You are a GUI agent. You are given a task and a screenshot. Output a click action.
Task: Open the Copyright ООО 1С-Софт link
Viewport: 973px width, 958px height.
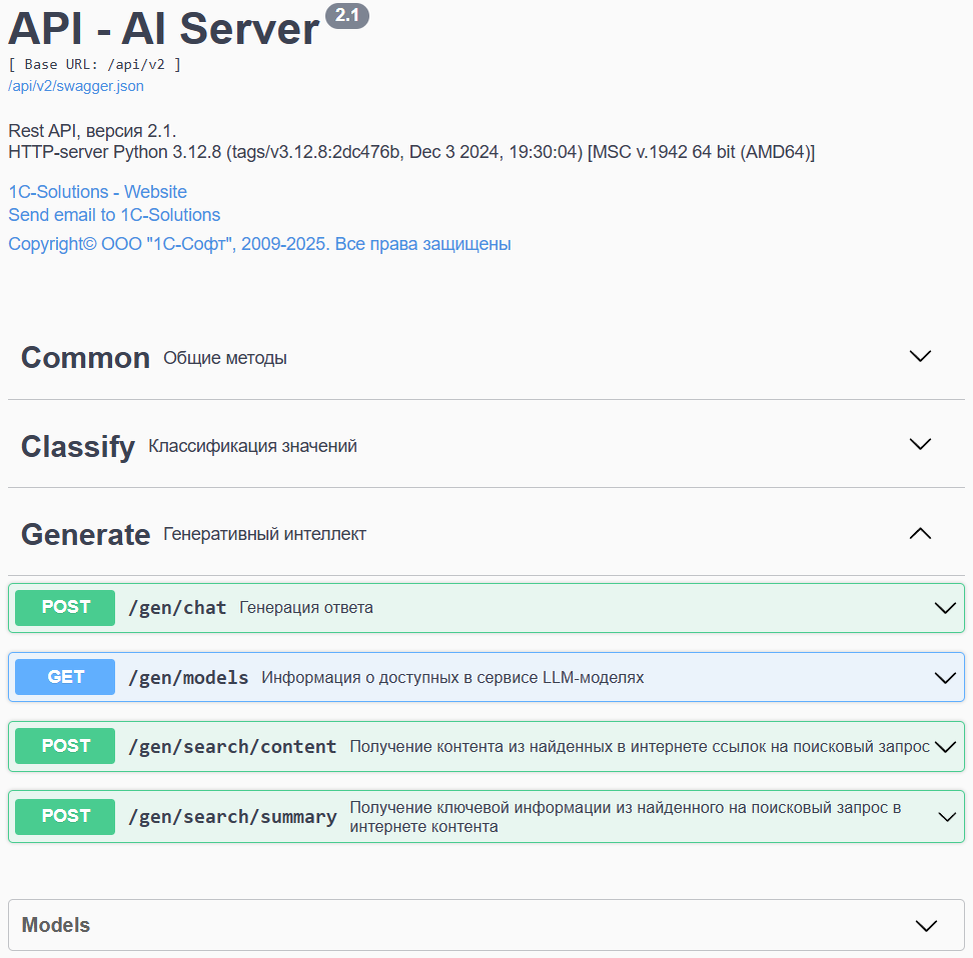[x=260, y=244]
